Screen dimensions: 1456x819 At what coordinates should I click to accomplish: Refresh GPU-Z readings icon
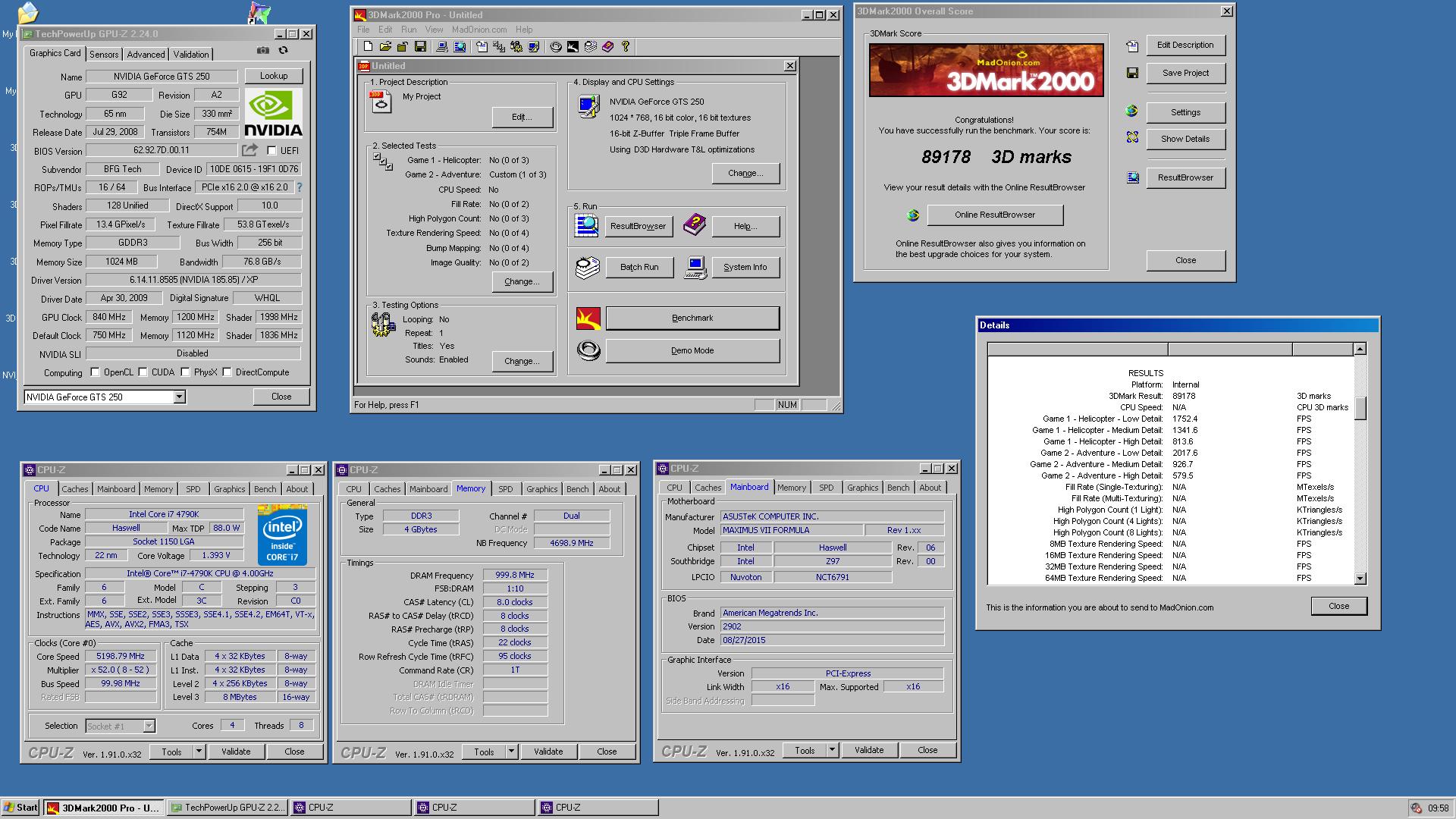pyautogui.click(x=283, y=51)
